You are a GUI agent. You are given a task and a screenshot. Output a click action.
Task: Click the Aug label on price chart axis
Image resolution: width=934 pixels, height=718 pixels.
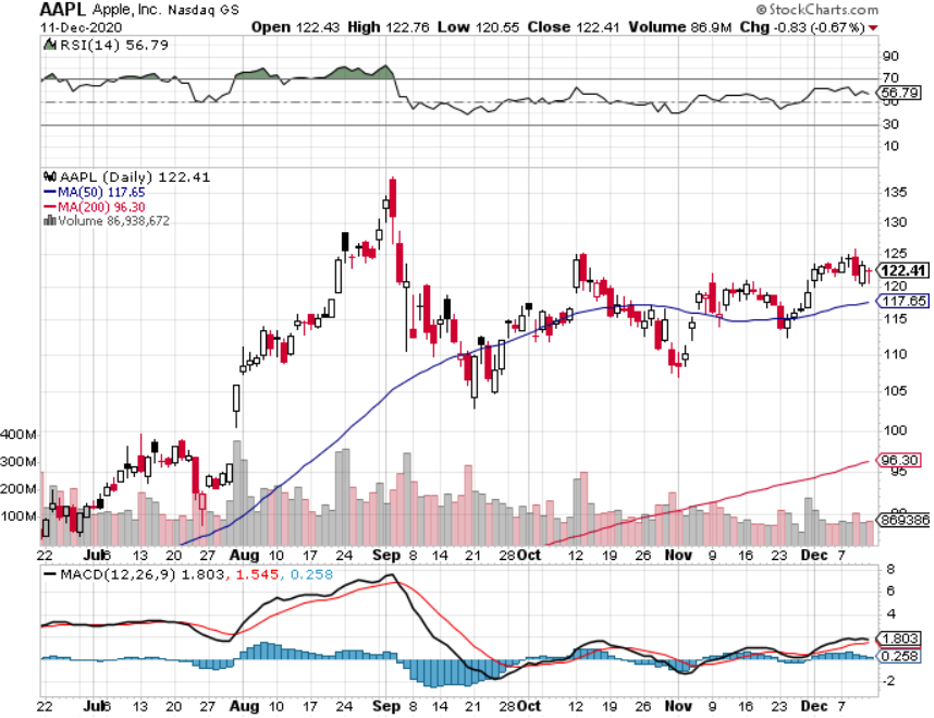(x=244, y=555)
